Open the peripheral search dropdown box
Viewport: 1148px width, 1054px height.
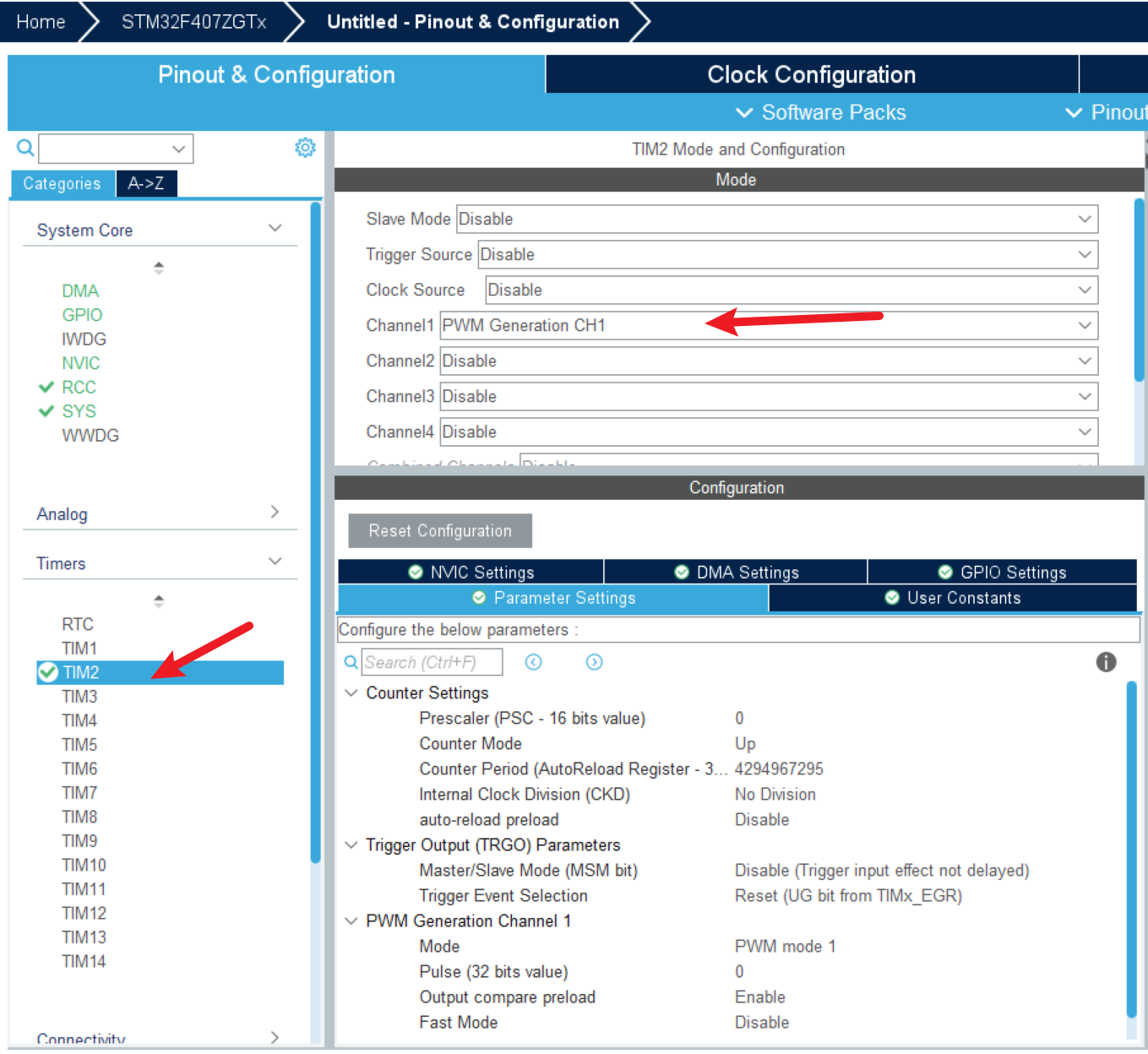116,149
